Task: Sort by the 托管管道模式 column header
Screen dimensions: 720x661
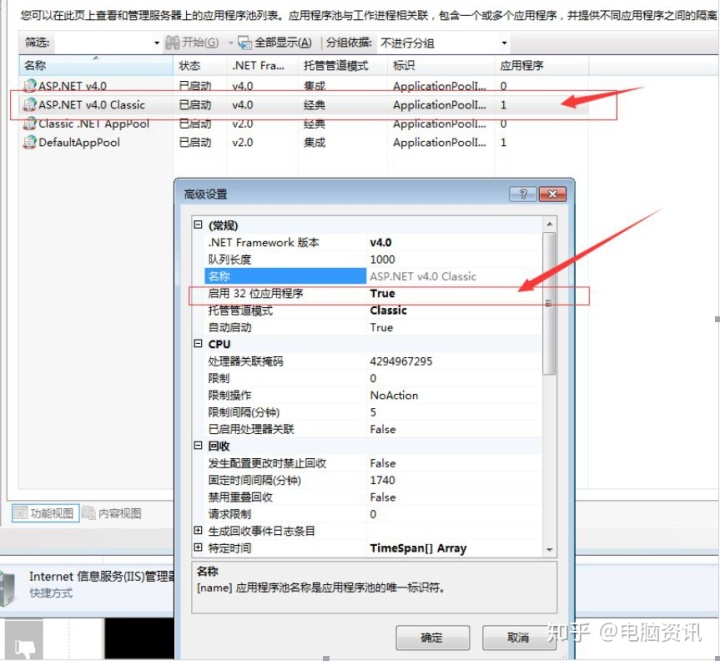Action: (x=343, y=65)
